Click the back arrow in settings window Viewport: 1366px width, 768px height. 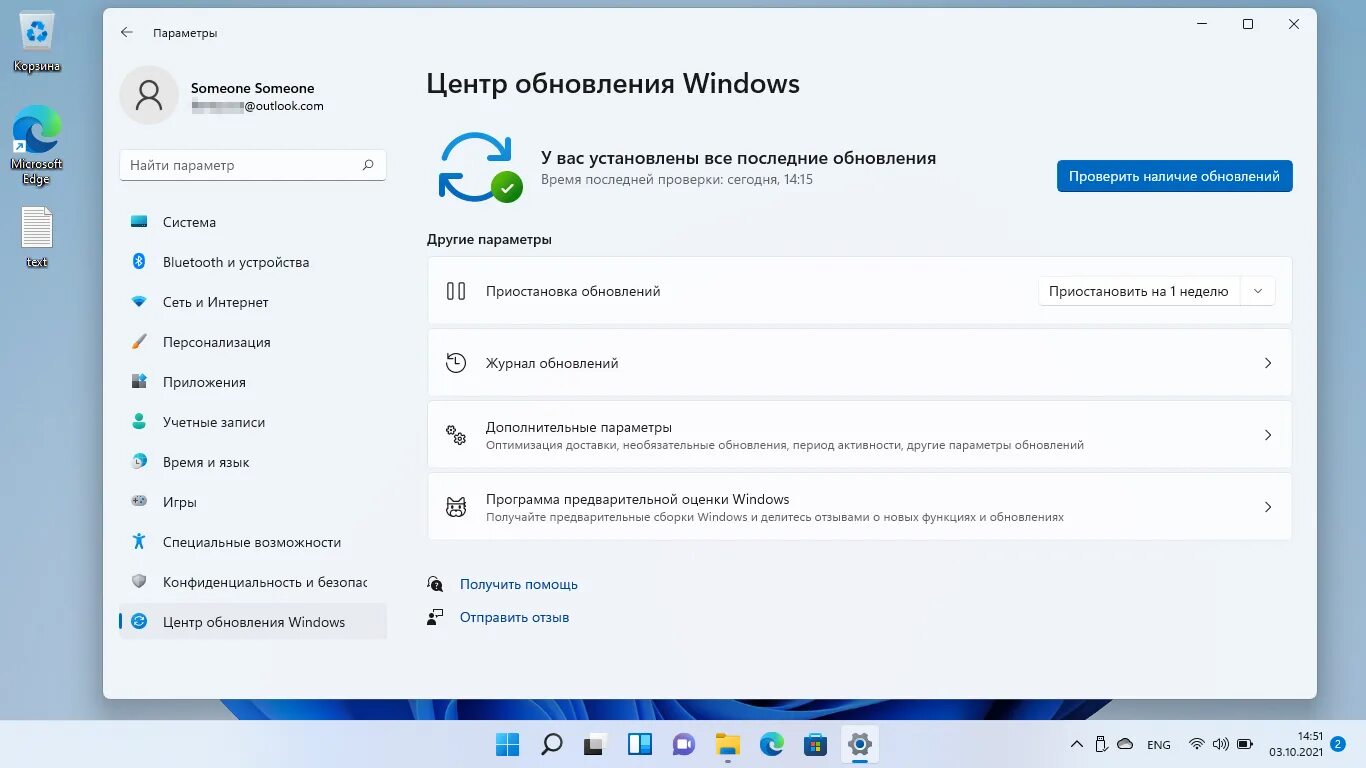tap(127, 32)
